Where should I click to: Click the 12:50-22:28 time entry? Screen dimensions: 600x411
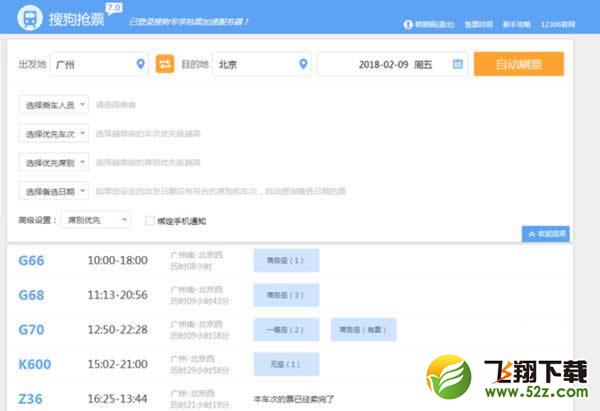tap(117, 329)
